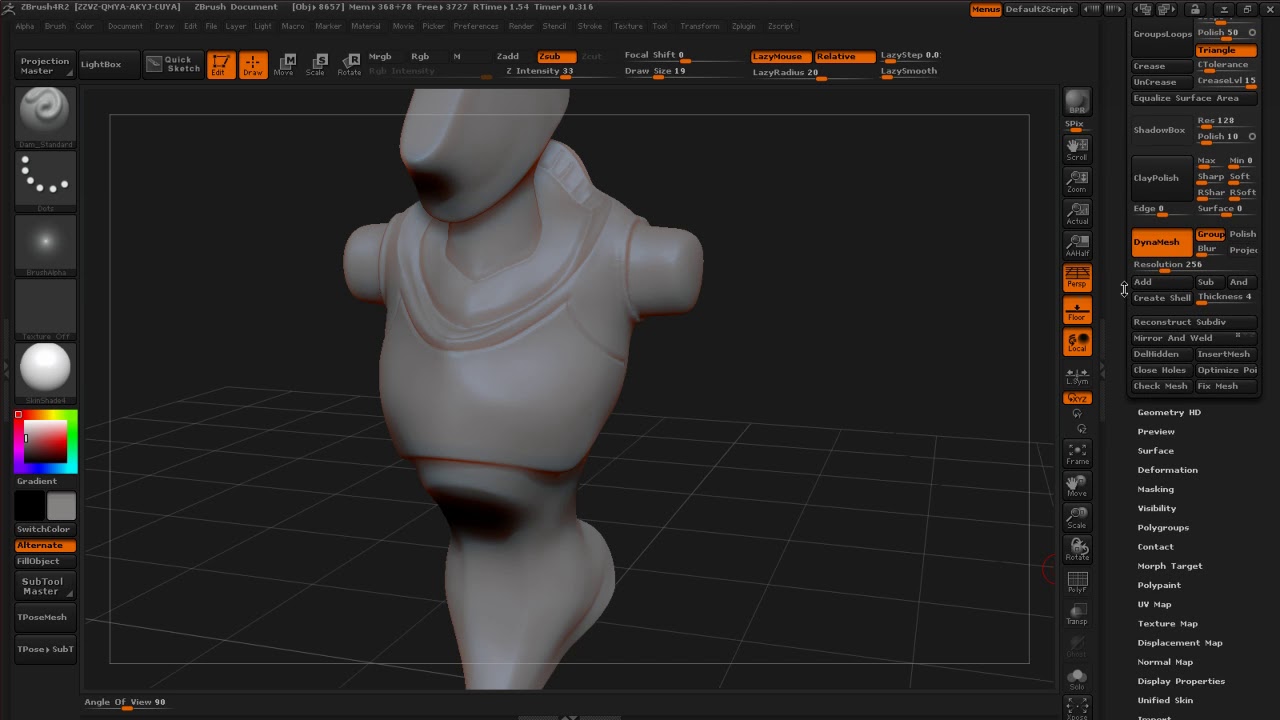Click the Projection Master button
The image size is (1280, 720).
pos(45,65)
